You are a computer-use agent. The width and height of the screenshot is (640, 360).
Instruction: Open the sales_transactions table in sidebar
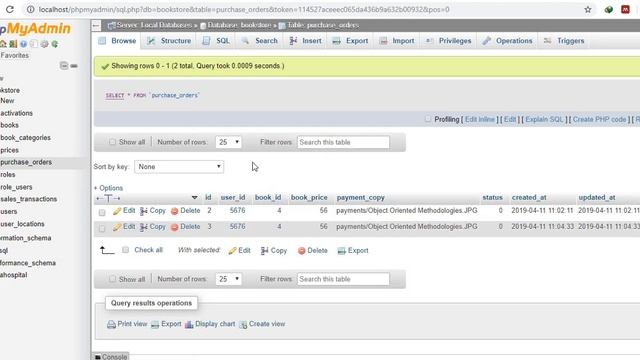(29, 199)
